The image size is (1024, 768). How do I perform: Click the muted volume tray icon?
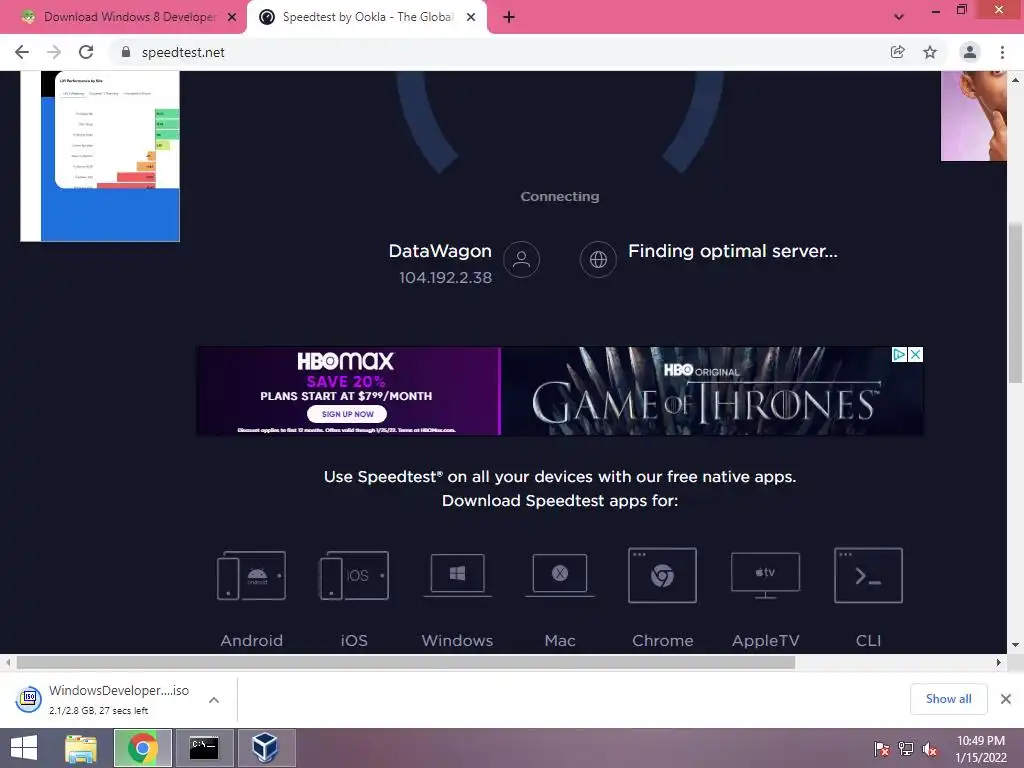click(x=930, y=749)
